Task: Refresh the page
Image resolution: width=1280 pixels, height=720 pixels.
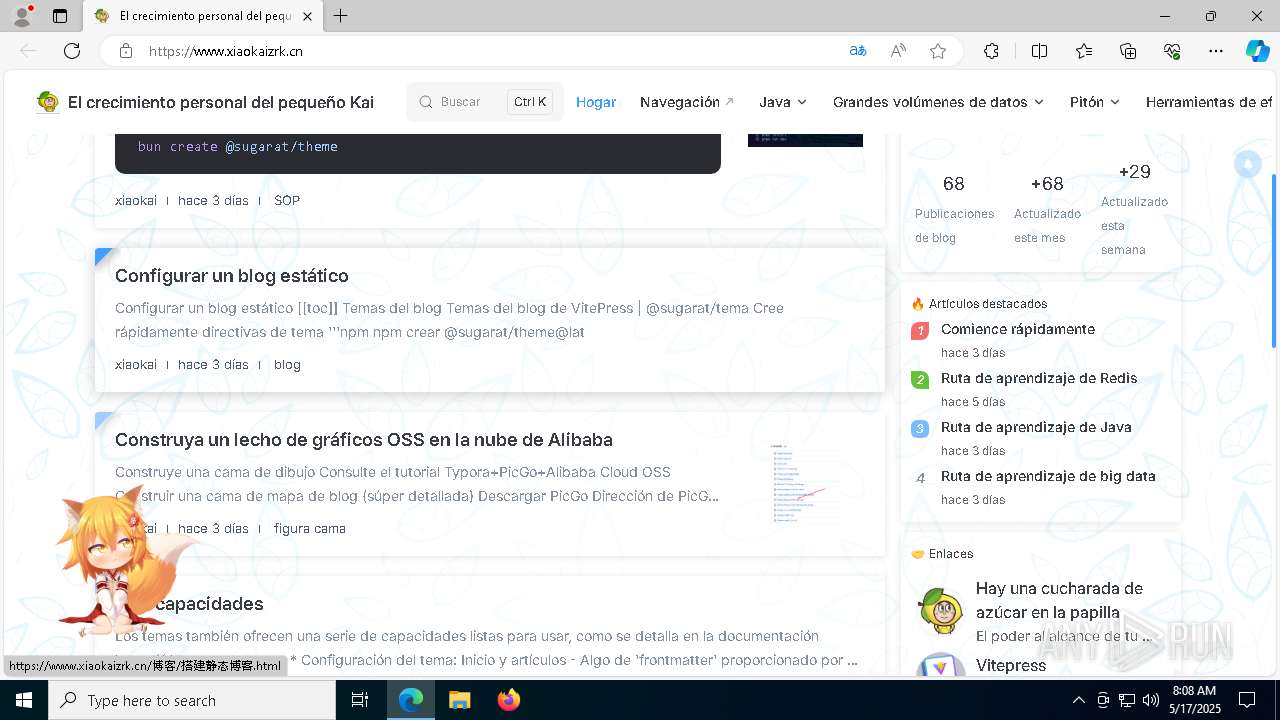Action: (72, 51)
